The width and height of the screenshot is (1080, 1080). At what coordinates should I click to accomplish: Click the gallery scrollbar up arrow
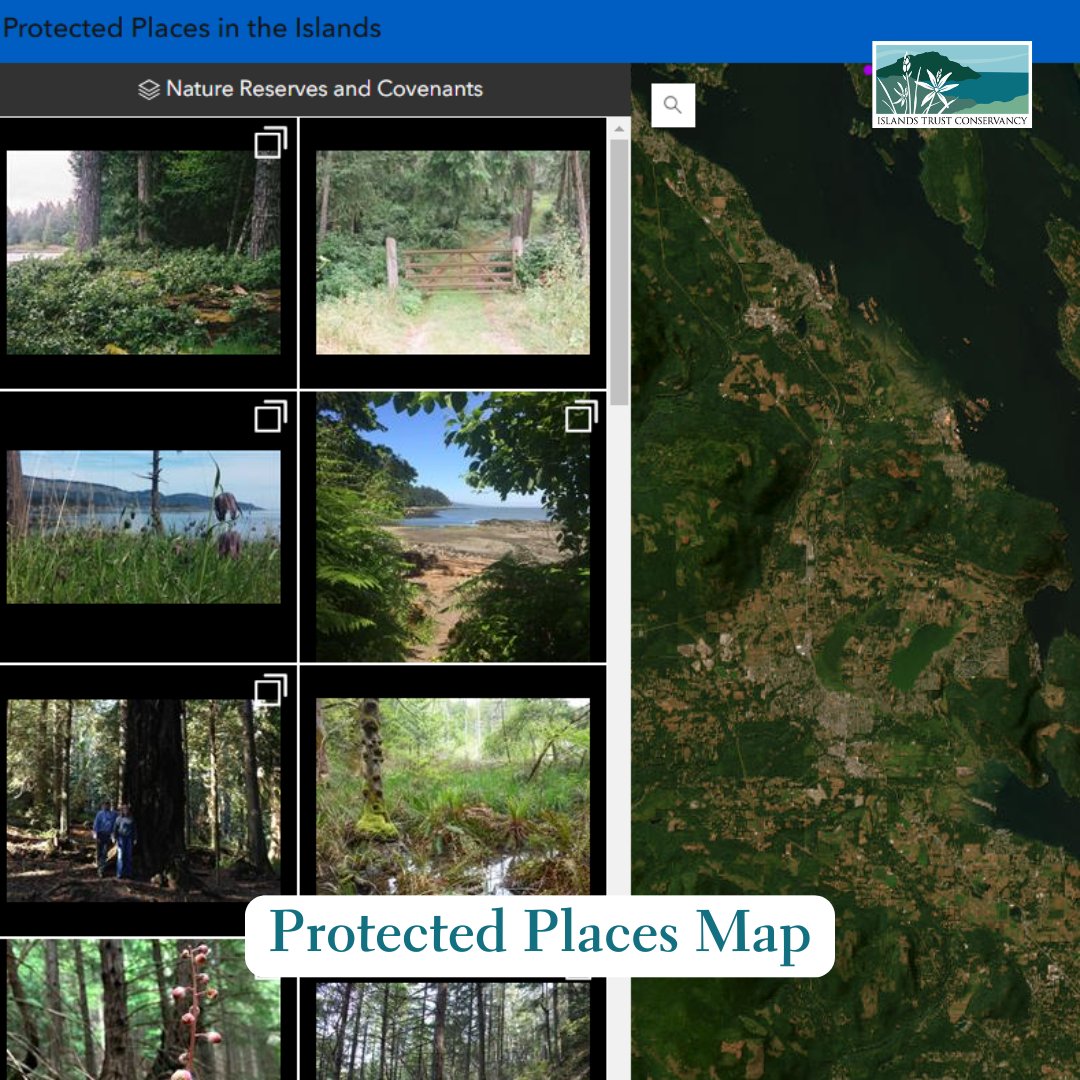click(x=619, y=129)
